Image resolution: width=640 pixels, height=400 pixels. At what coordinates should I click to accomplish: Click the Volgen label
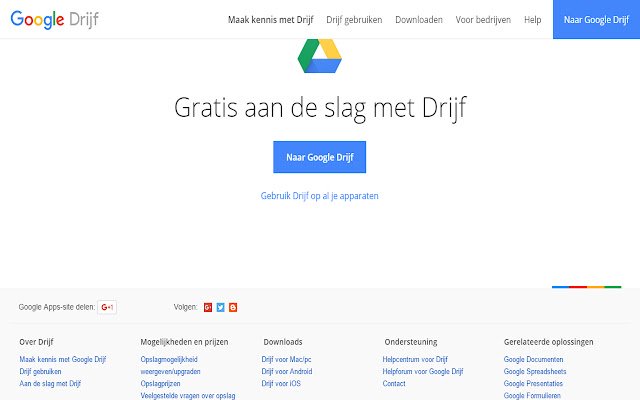point(185,307)
